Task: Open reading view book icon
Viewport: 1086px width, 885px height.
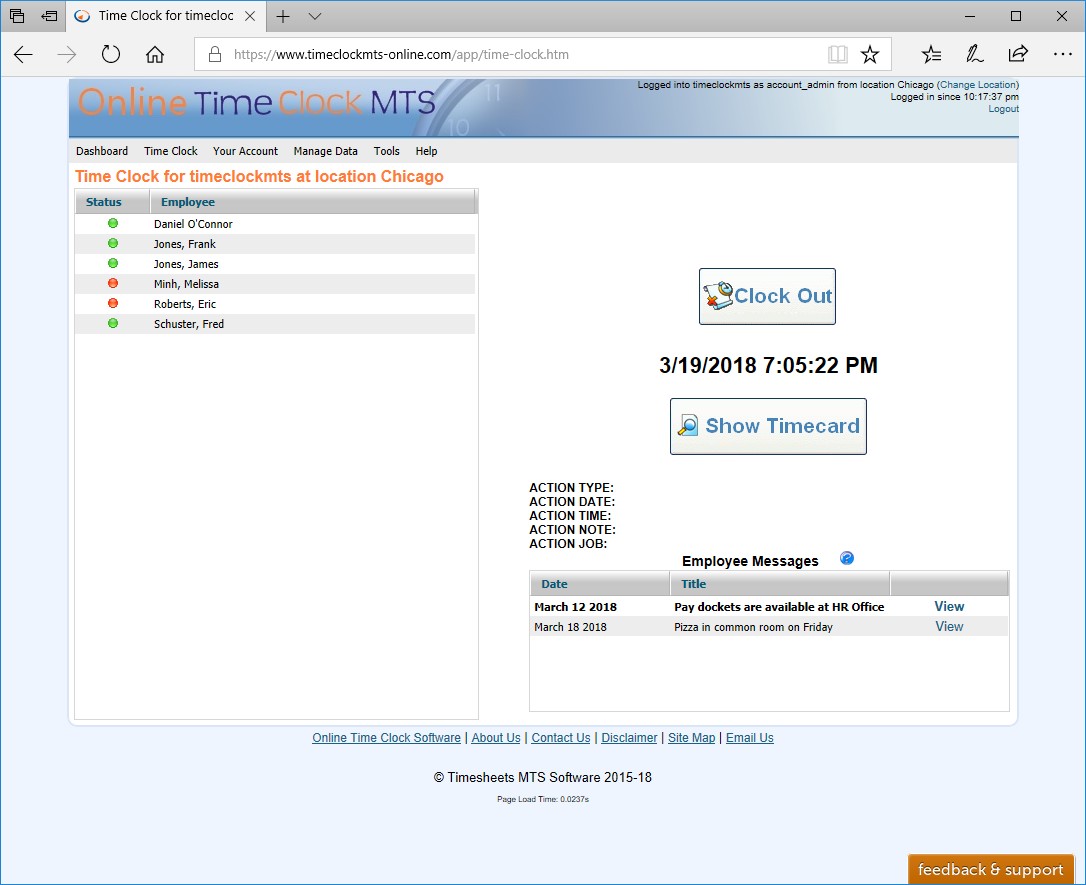Action: 837,54
